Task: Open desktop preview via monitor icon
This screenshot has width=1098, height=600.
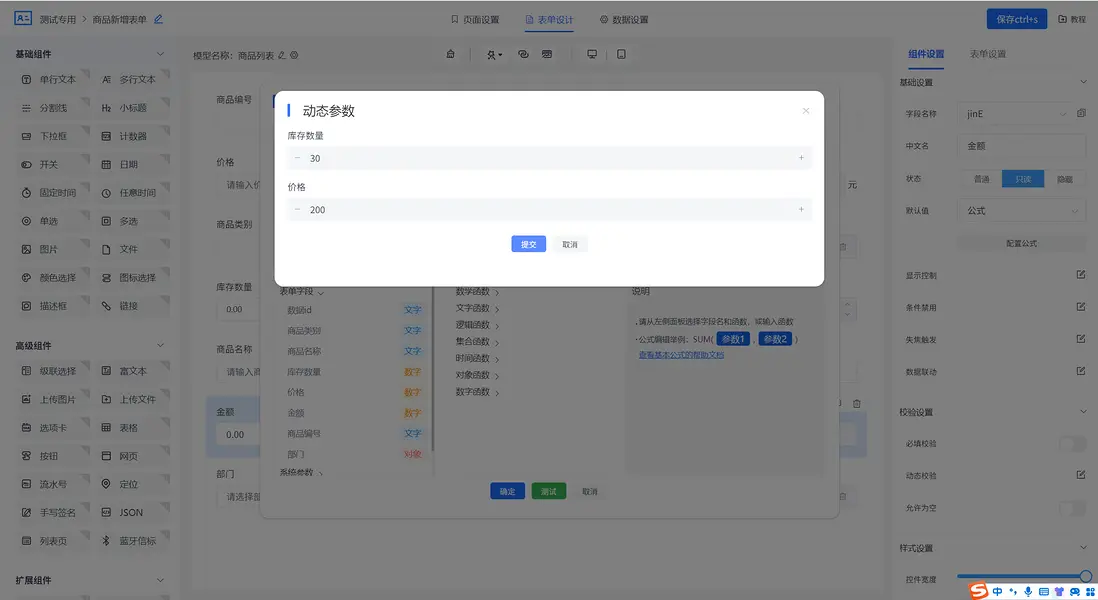Action: [591, 53]
